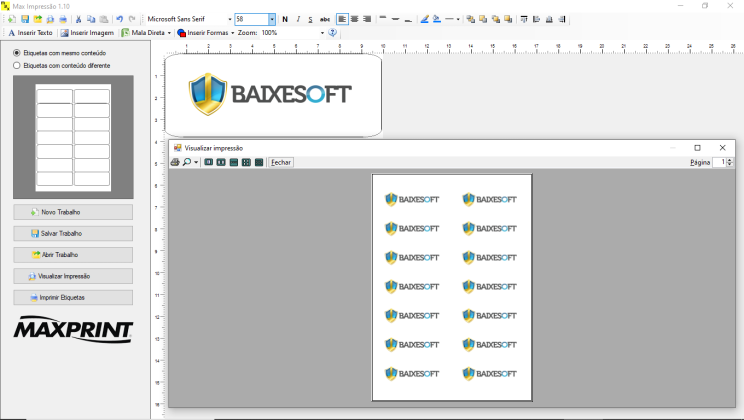Select Etiquetas com conteúdo diferente option
Viewport: 744px width, 420px height.
(62, 65)
